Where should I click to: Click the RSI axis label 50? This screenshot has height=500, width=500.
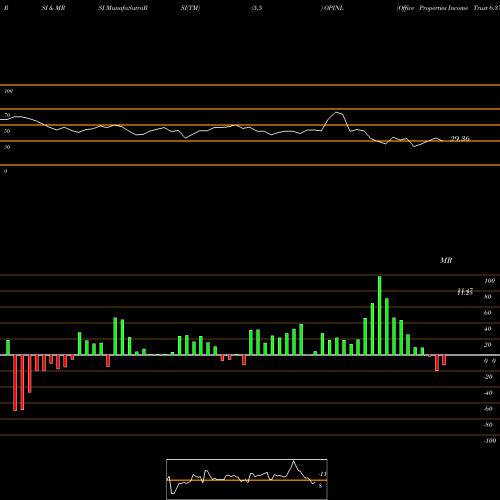(7, 131)
